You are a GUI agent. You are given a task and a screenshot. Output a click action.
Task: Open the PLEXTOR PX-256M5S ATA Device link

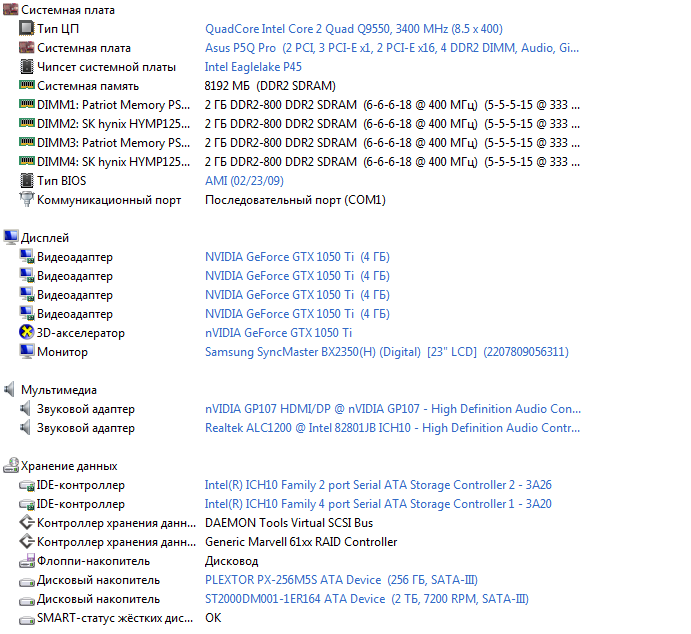tap(341, 579)
